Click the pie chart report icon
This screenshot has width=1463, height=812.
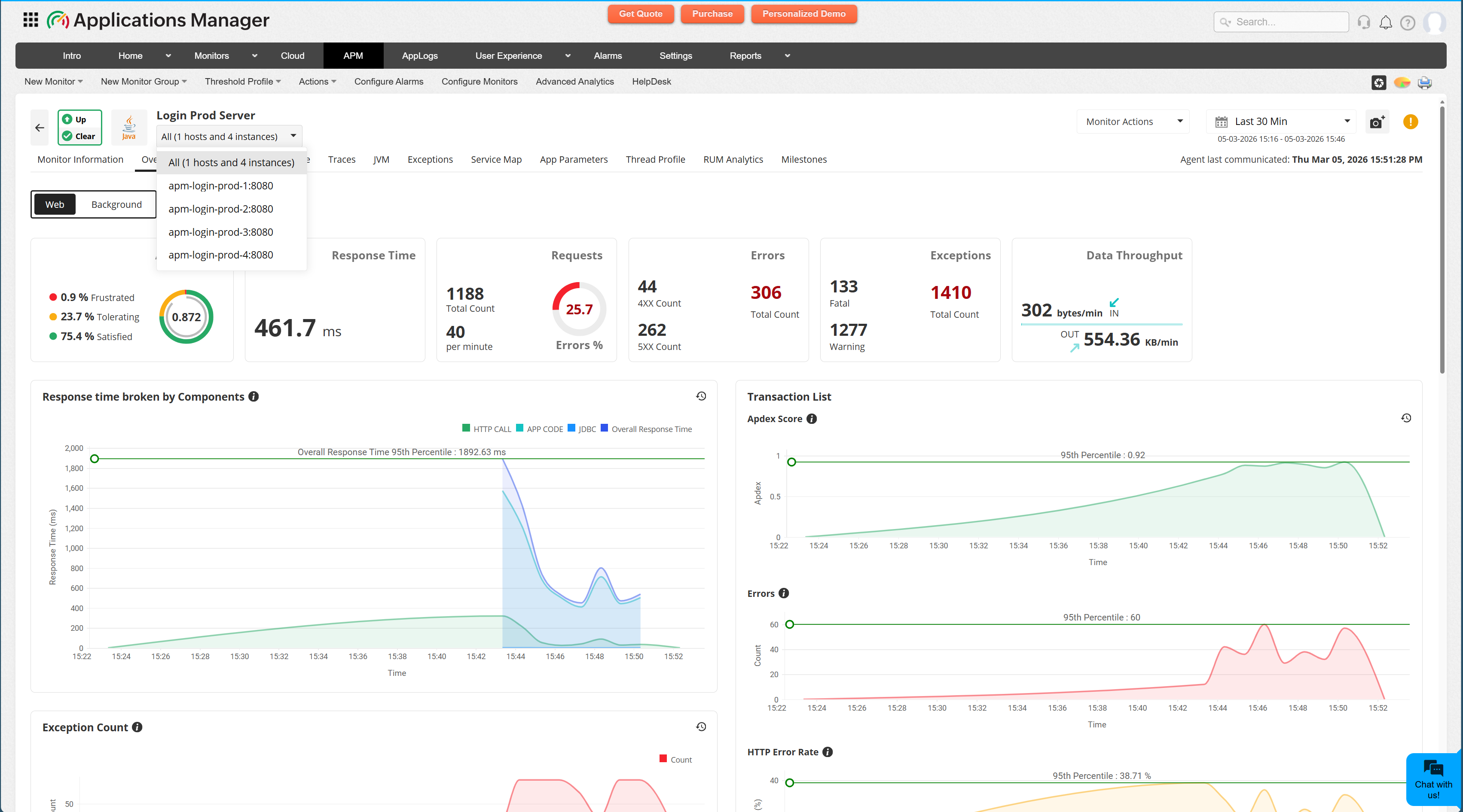[1402, 82]
